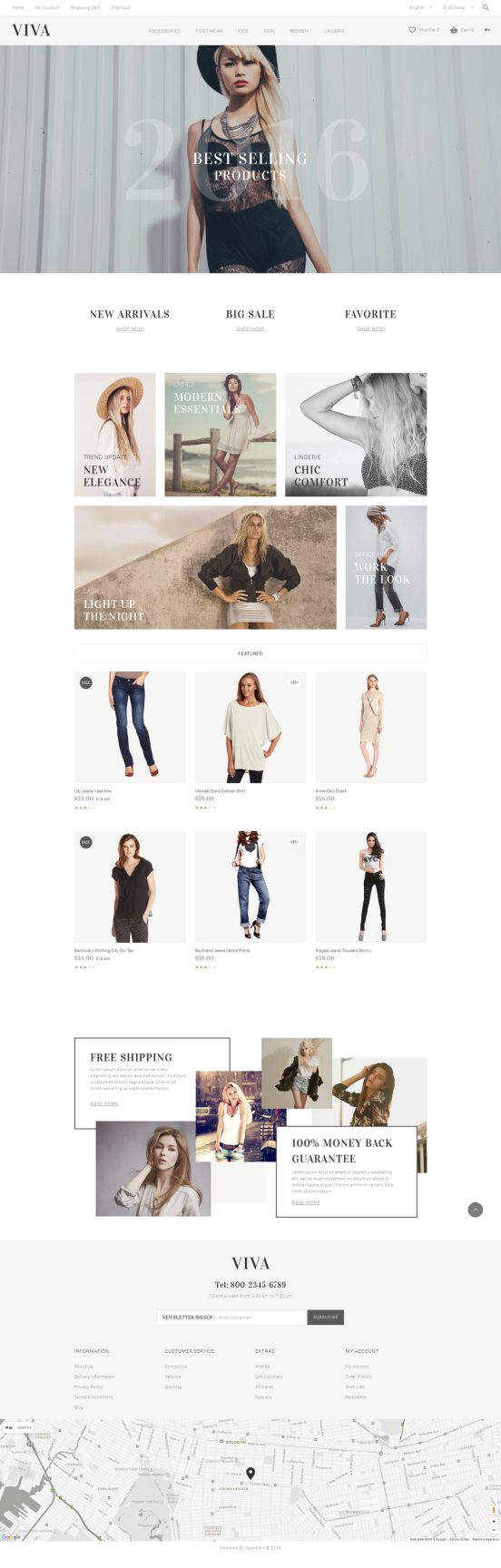Switch map to Satellite view
Viewport: 501px width, 1568px height.
[x=25, y=1427]
